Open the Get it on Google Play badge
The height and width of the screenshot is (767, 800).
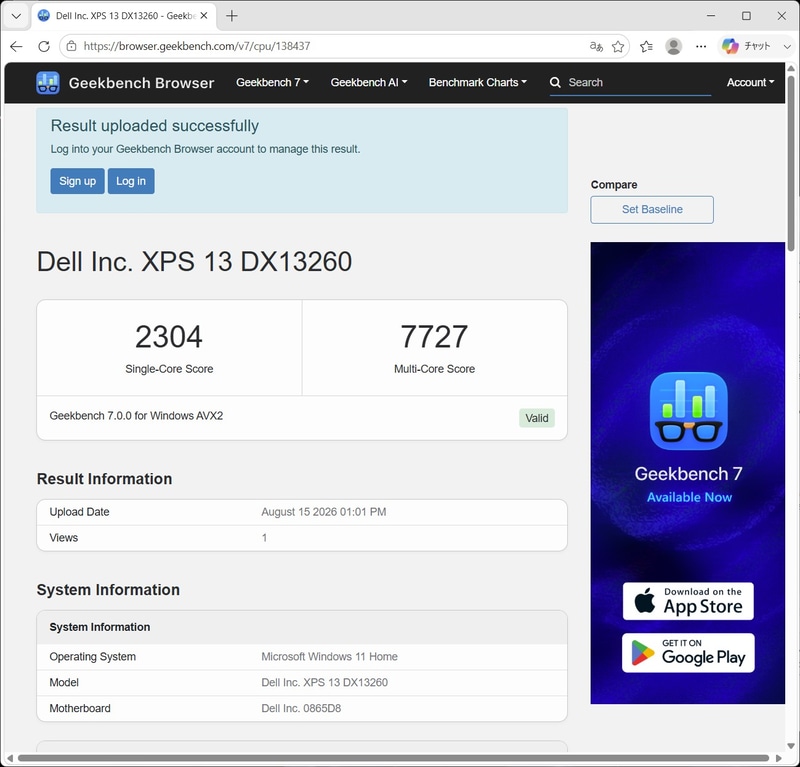pos(688,653)
